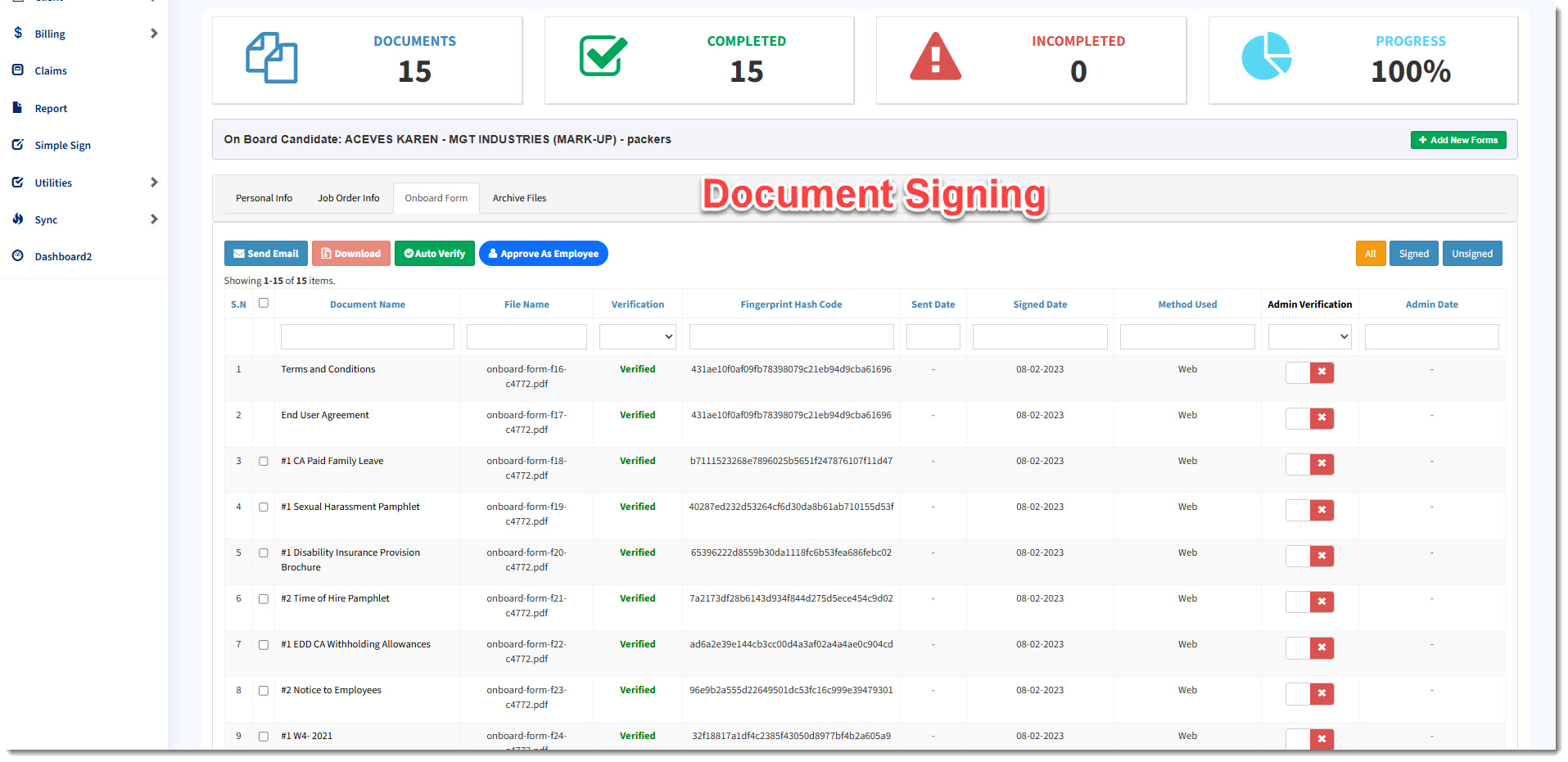The width and height of the screenshot is (1568, 762).
Task: Click the Report document icon
Action: 18,107
